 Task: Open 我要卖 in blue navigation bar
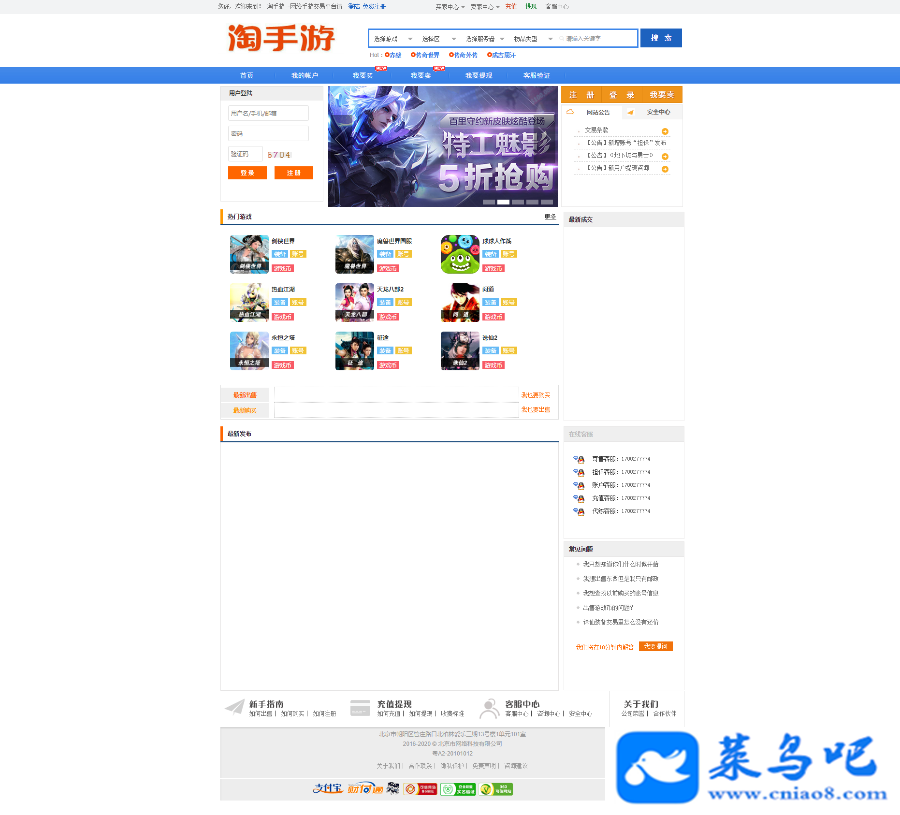[x=421, y=75]
